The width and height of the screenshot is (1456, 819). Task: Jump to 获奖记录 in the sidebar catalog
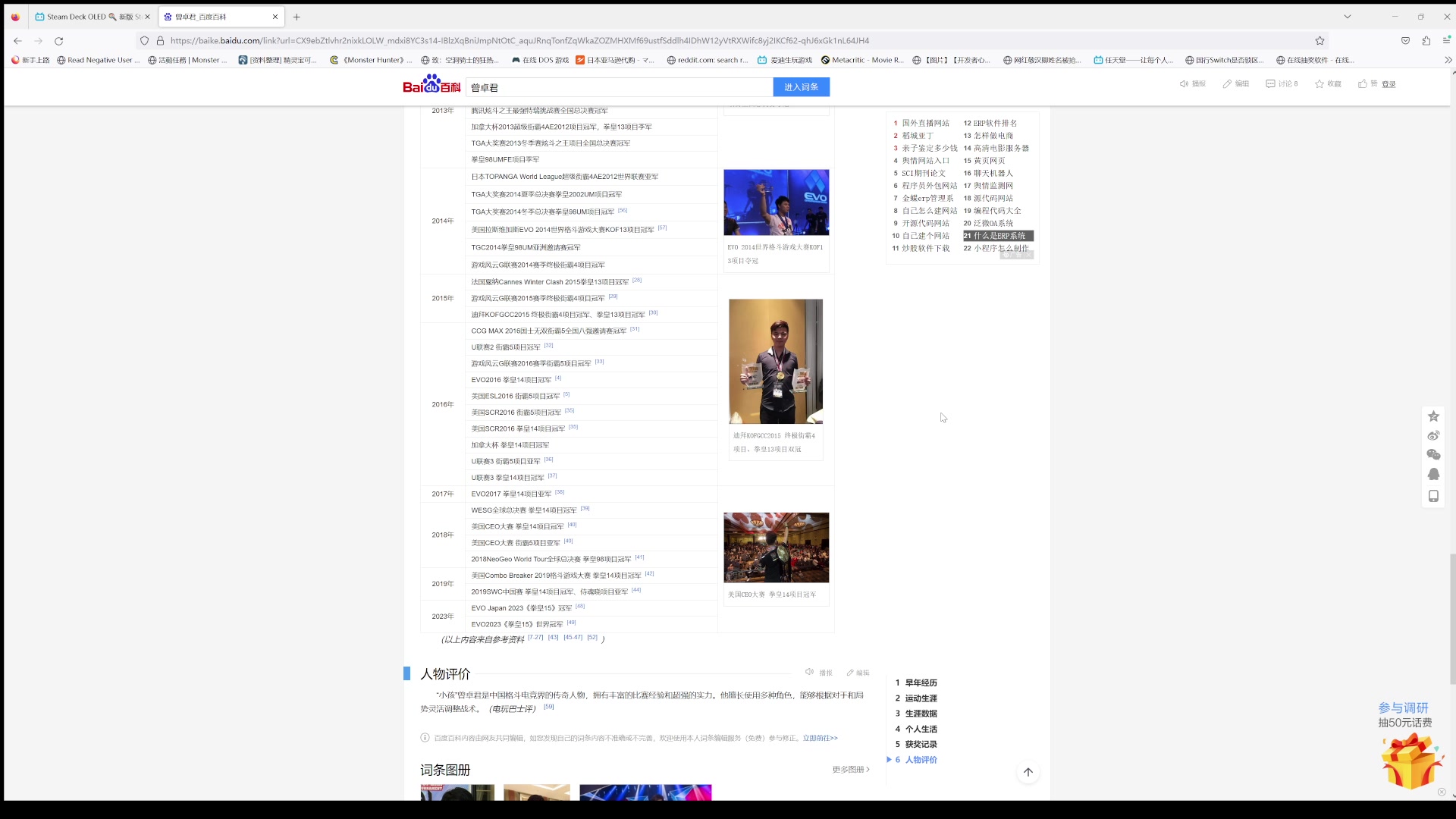[921, 745]
